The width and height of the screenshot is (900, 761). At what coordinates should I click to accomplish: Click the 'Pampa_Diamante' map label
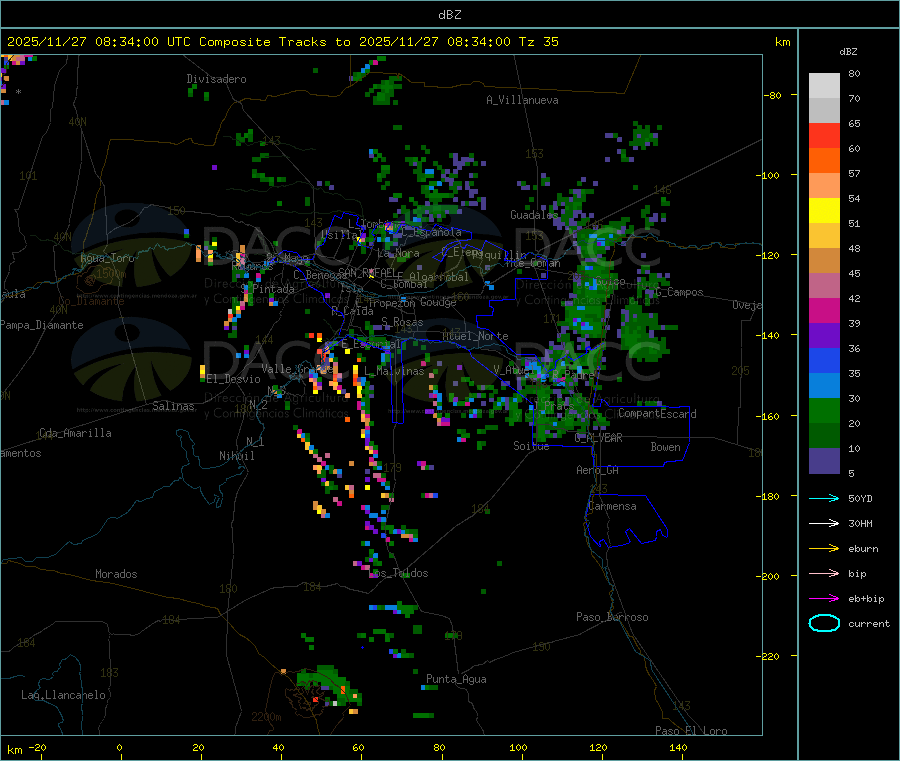coord(42,325)
